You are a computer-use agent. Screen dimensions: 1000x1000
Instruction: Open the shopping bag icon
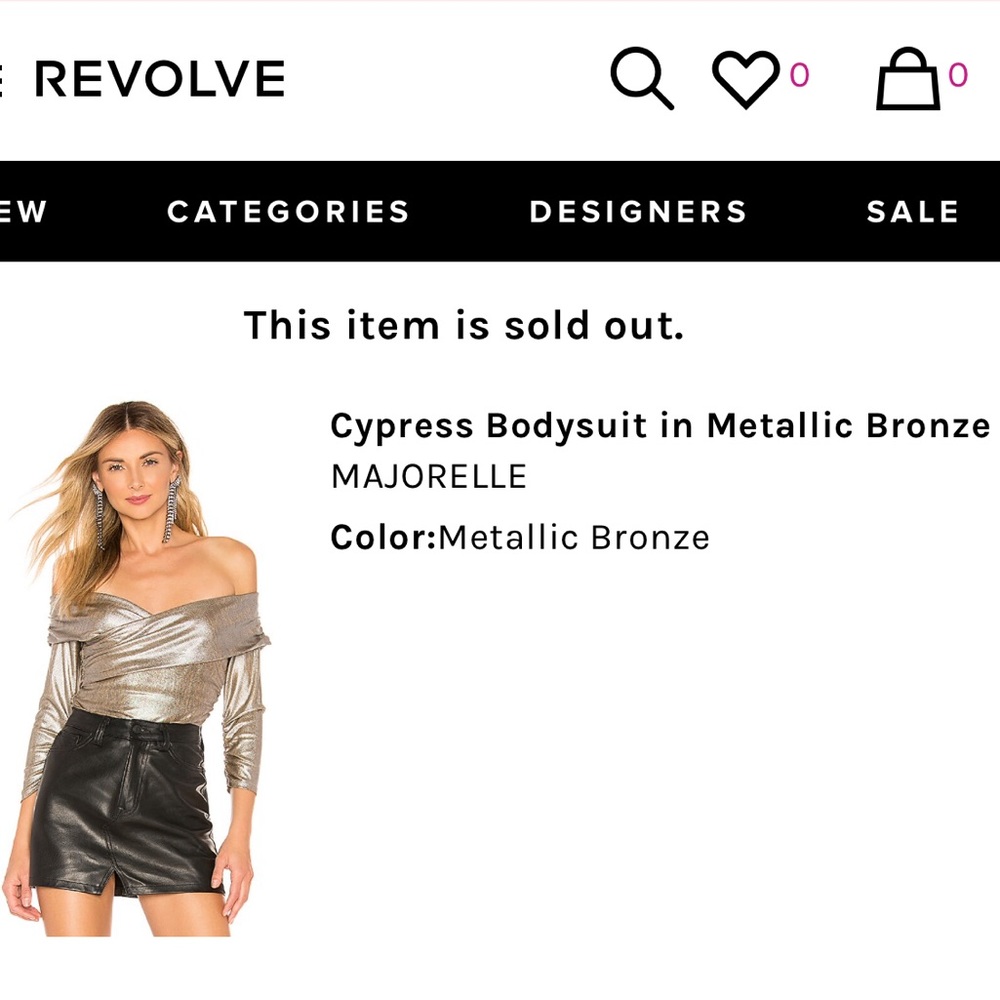coord(903,80)
